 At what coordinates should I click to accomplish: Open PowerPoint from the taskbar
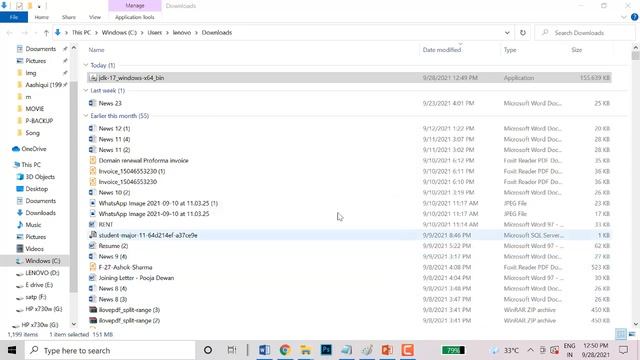click(x=387, y=350)
